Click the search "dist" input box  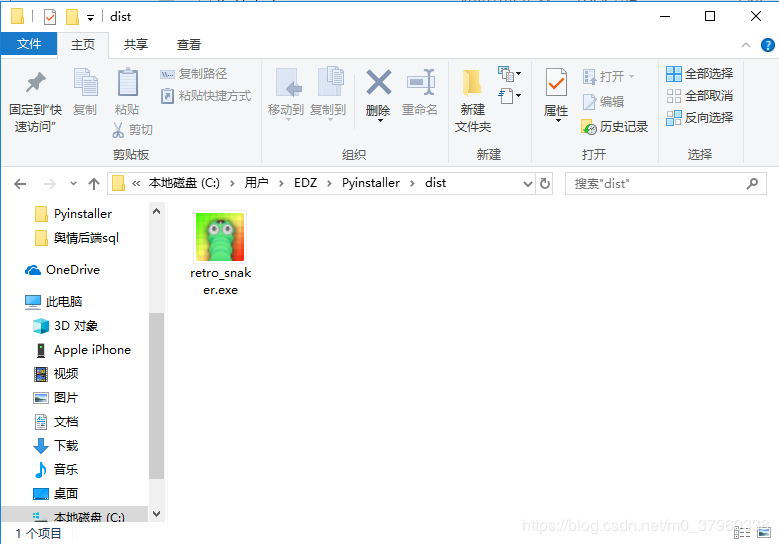665,184
